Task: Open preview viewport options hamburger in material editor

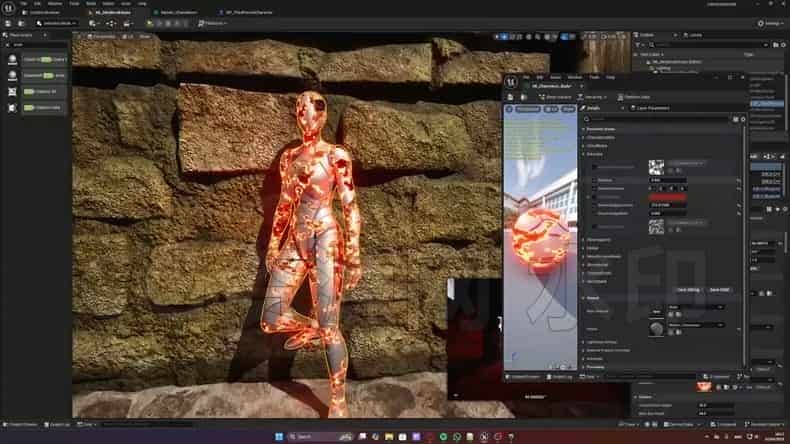Action: coord(509,109)
